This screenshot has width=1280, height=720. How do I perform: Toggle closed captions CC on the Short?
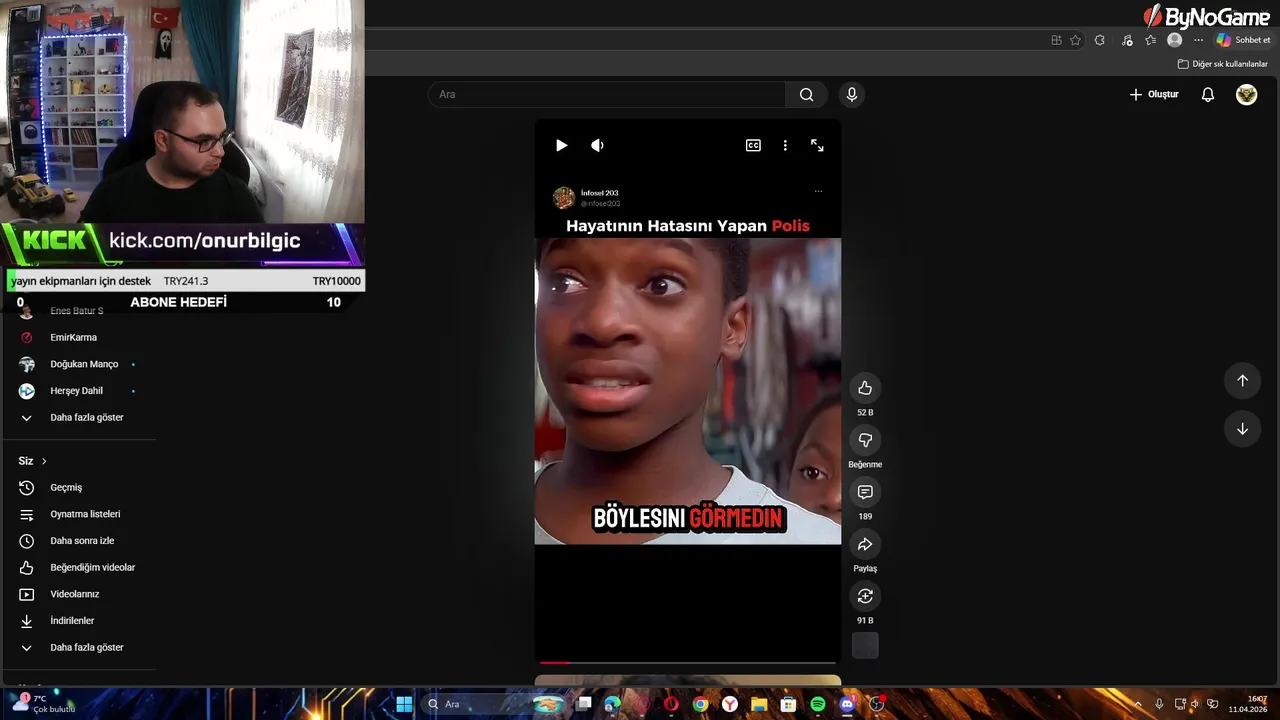tap(753, 145)
